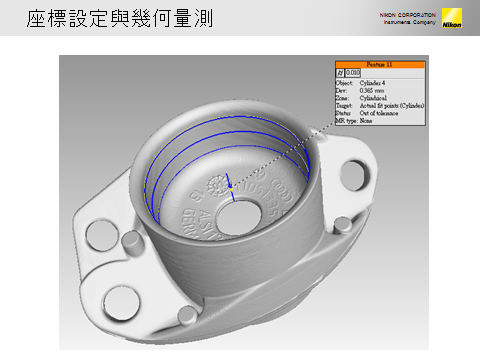Select the 0.010 tolerance value field

(x=353, y=73)
